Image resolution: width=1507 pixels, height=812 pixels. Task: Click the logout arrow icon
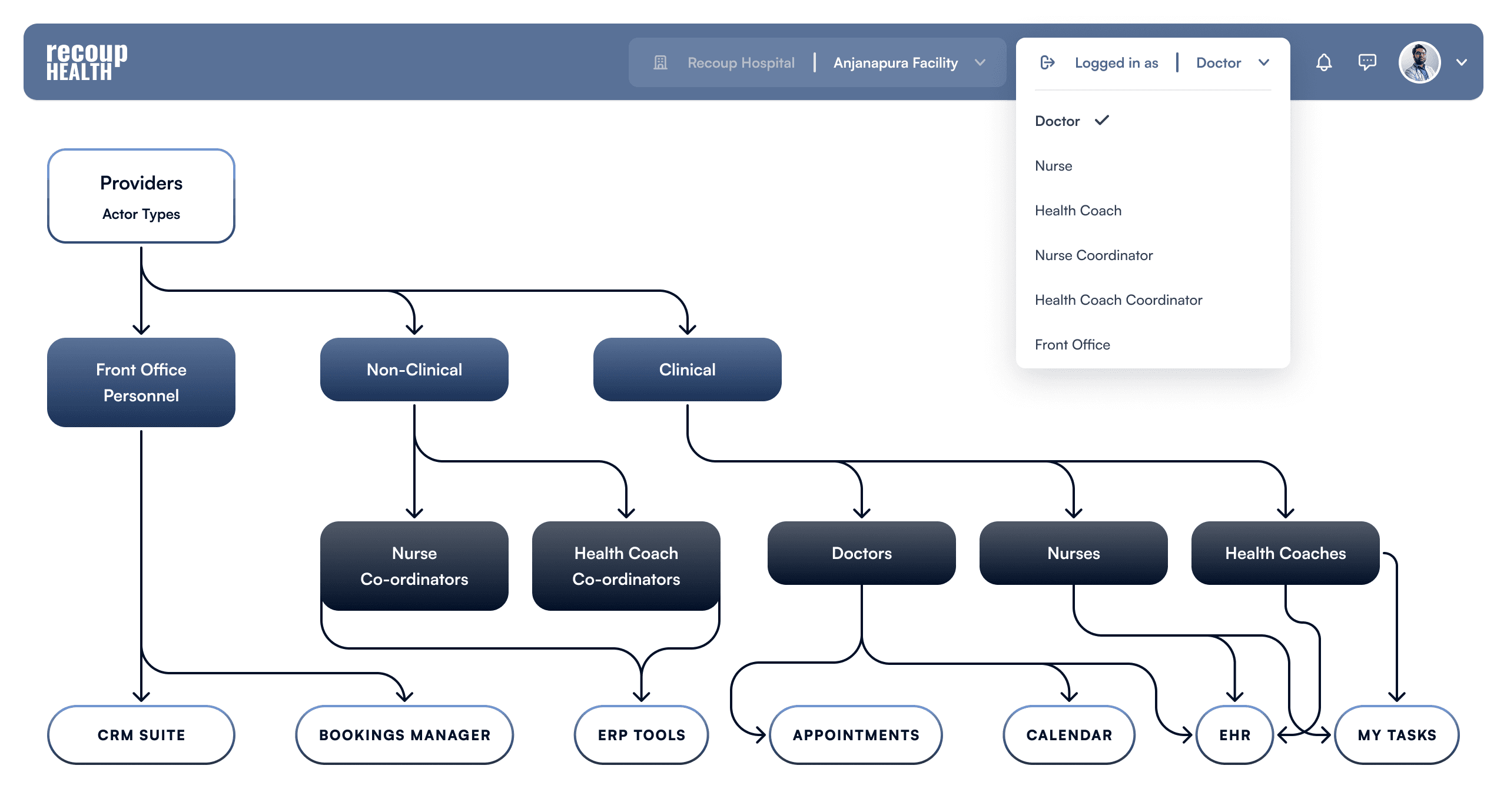tap(1047, 62)
